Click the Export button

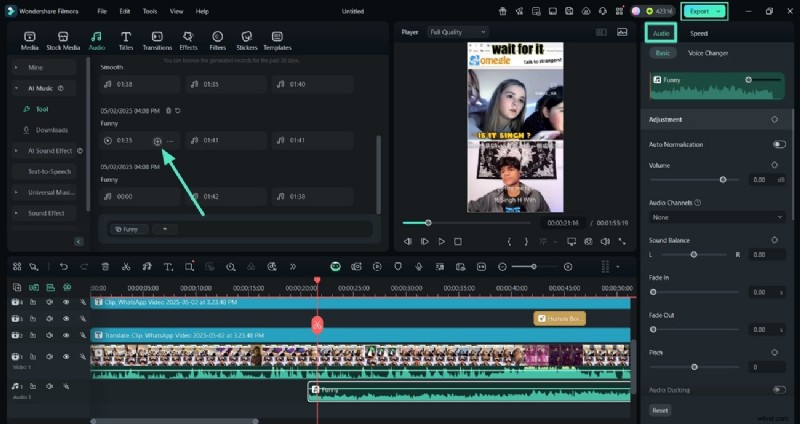[700, 11]
